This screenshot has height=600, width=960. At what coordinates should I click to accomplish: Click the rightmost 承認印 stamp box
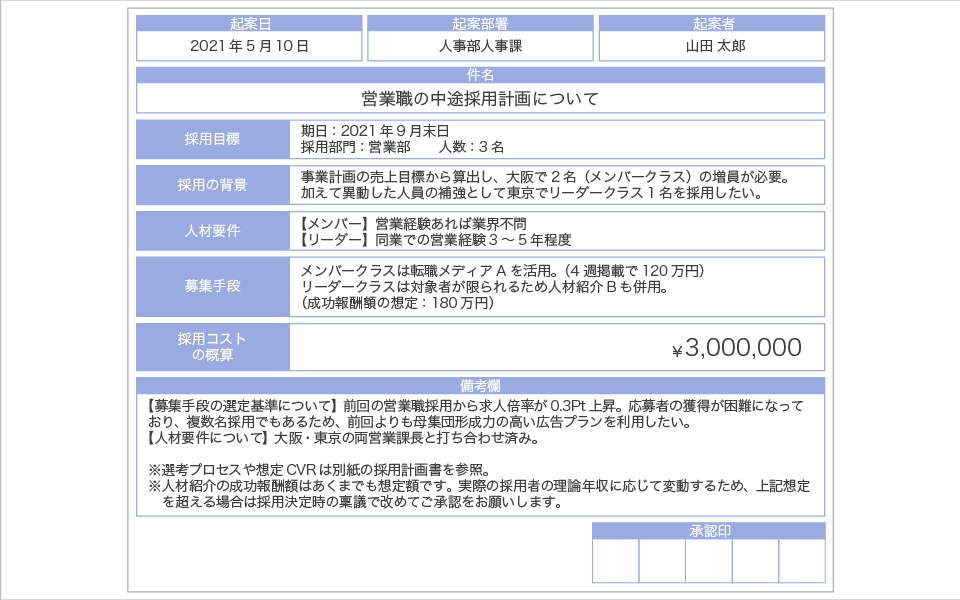tap(802, 561)
